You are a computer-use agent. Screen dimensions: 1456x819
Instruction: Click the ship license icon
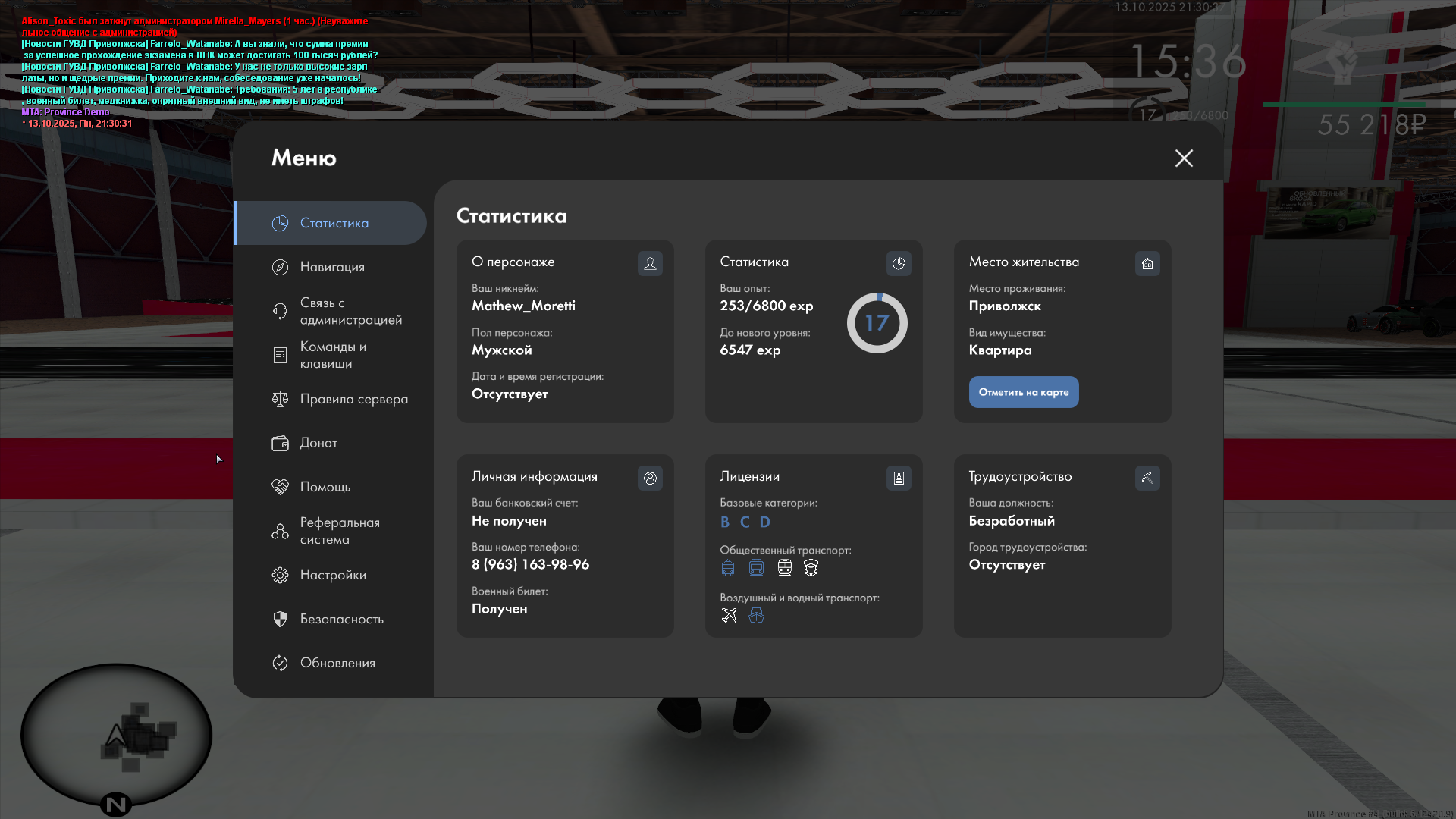(756, 615)
